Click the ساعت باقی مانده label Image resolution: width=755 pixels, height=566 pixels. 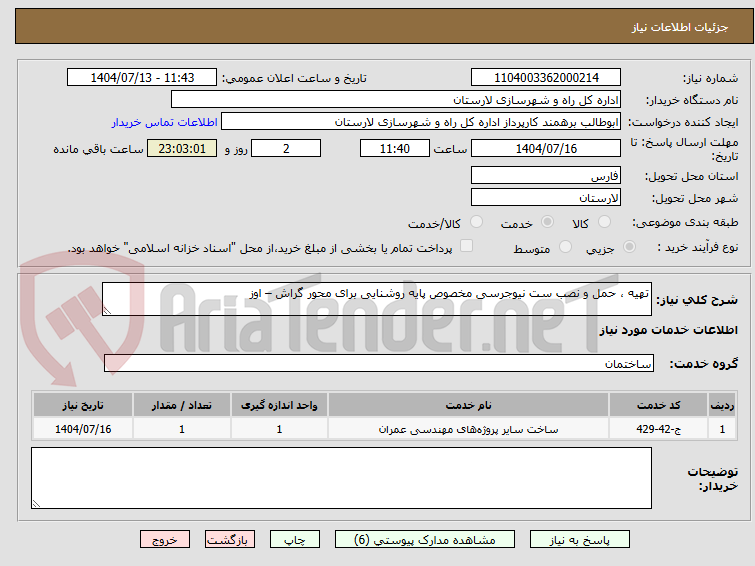pyautogui.click(x=98, y=149)
